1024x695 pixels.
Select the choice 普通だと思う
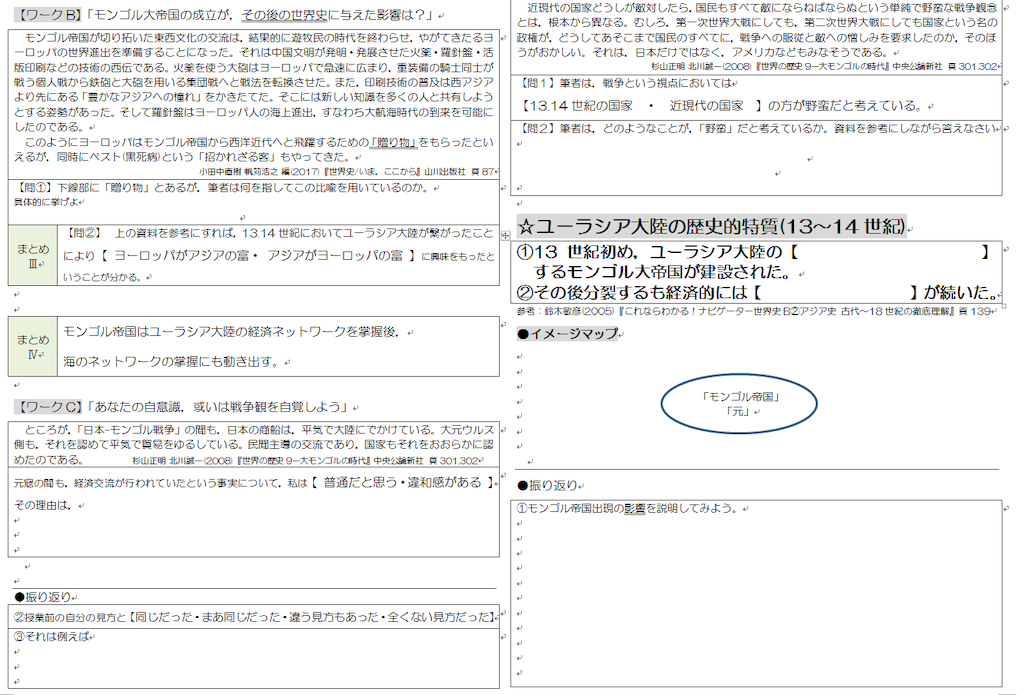pyautogui.click(x=360, y=483)
